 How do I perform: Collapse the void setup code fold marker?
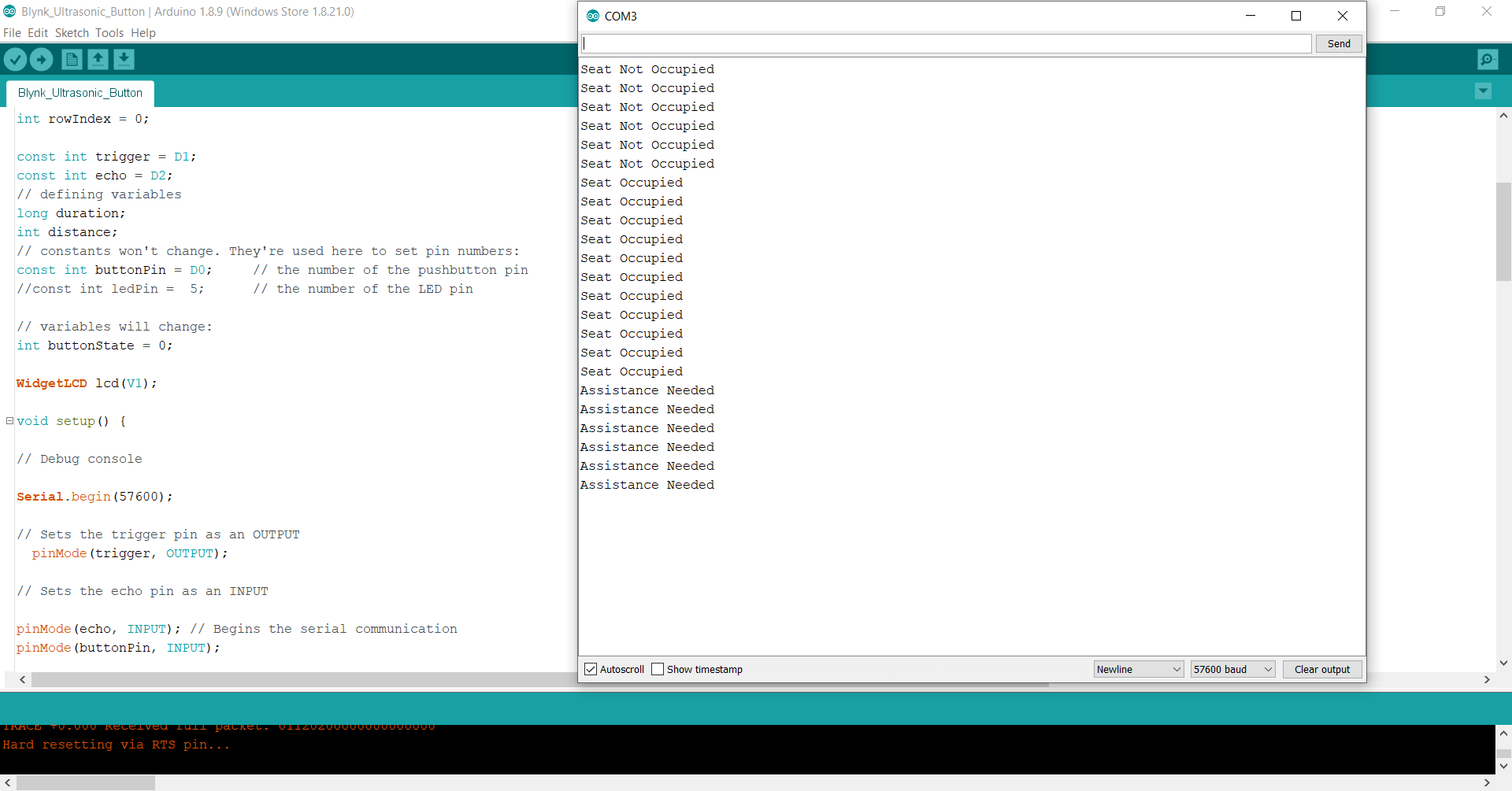9,421
